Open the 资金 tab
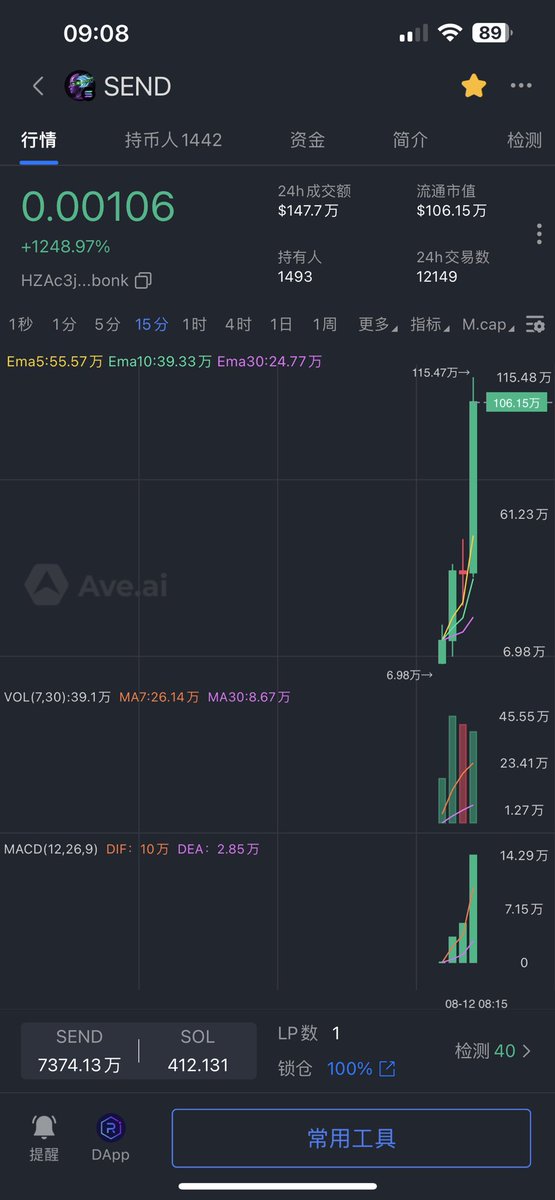Screen dimensions: 555x1200 pos(307,140)
